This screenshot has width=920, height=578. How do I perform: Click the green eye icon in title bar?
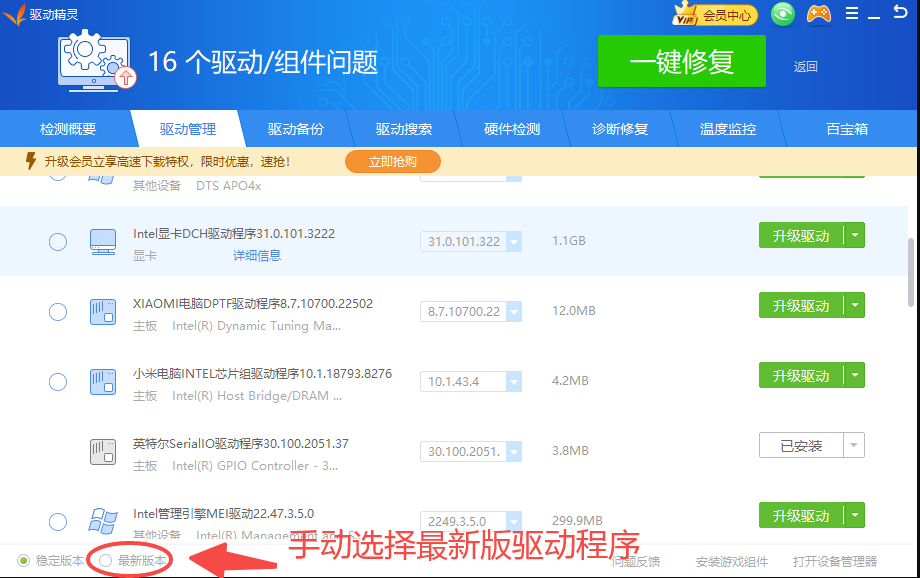coord(783,14)
